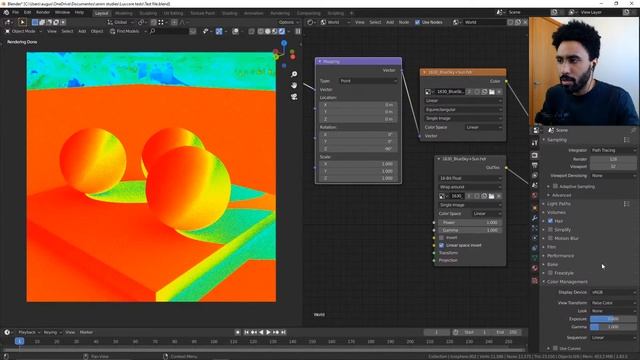Unlink the image with X in the orange HDR node
This screenshot has height=360, width=640.
(499, 92)
